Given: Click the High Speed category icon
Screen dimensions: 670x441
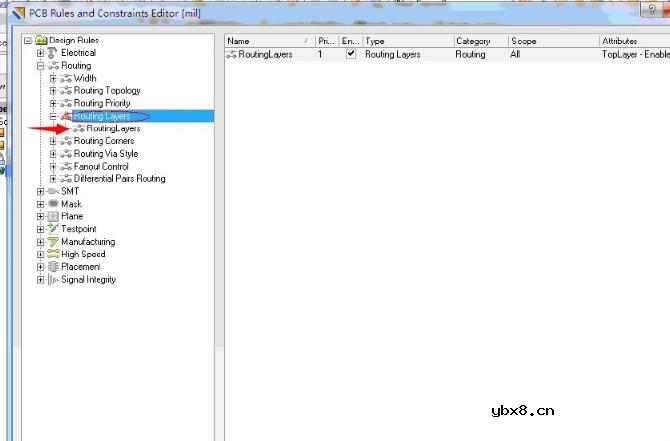Looking at the screenshot, I should click(53, 254).
